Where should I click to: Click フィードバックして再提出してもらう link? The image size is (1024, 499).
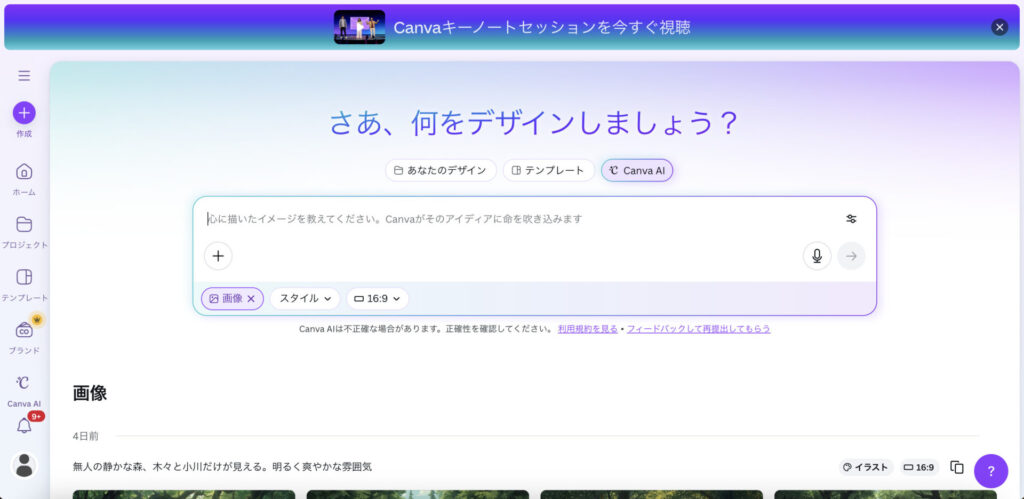[698, 329]
